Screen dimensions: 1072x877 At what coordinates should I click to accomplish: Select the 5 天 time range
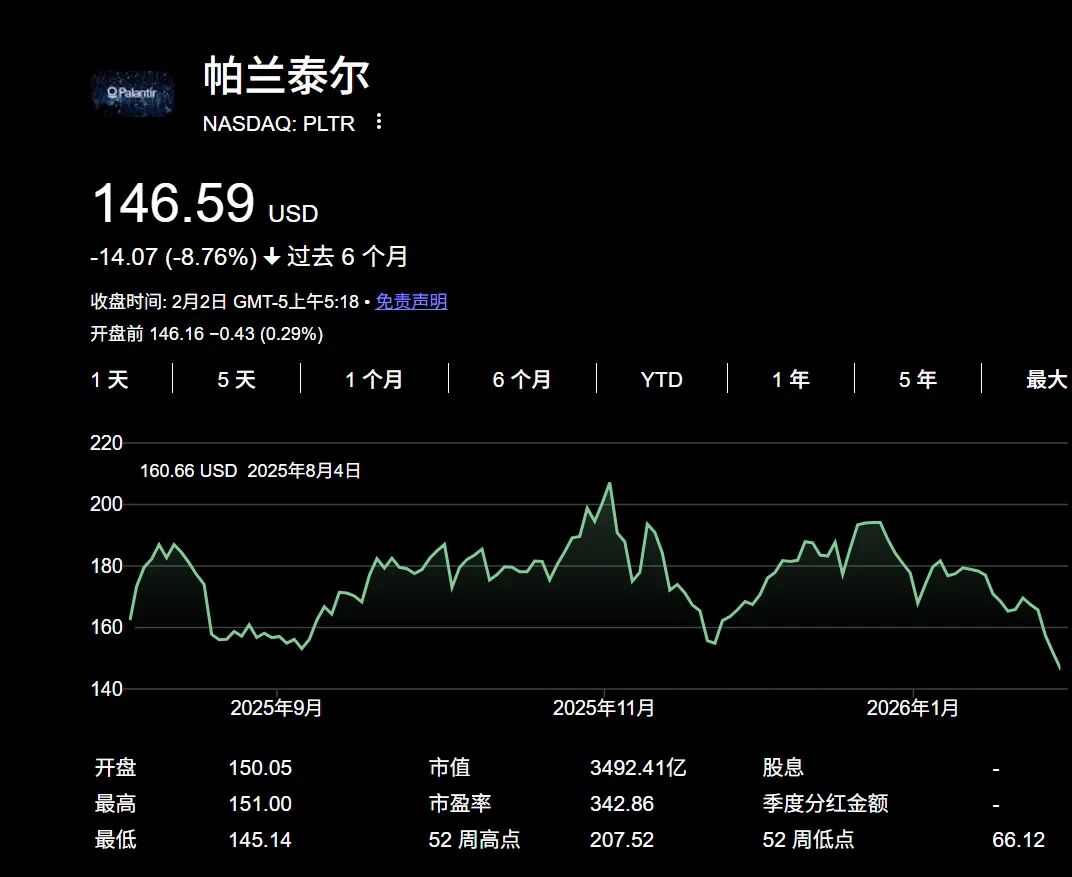tap(236, 380)
